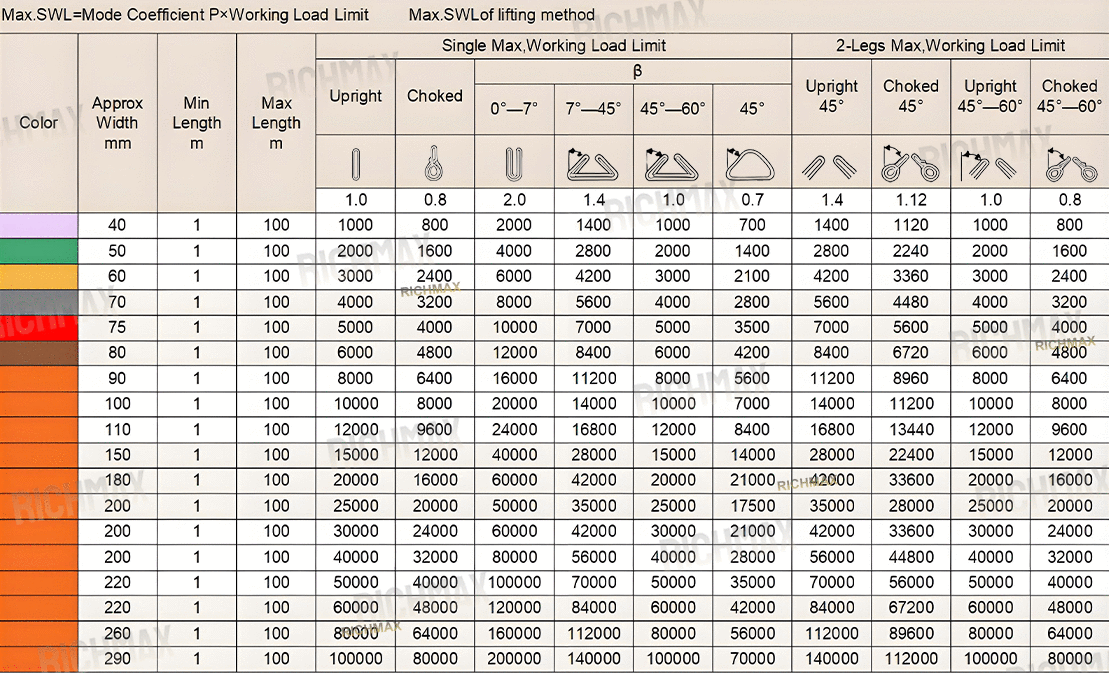Click the 200000 value cell
Viewport: 1109px width, 673px height.
tap(514, 658)
